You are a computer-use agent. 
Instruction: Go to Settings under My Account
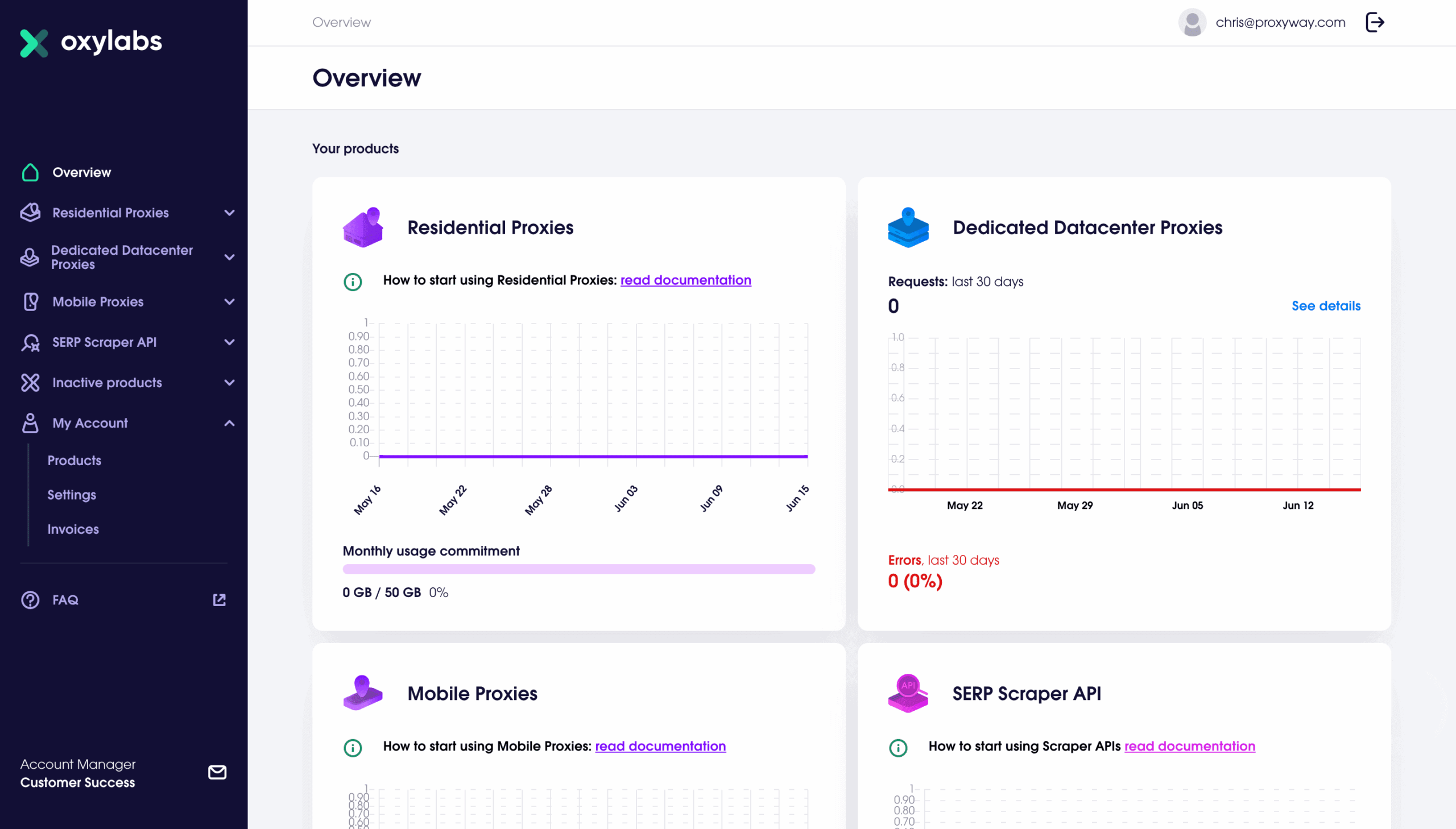point(72,495)
